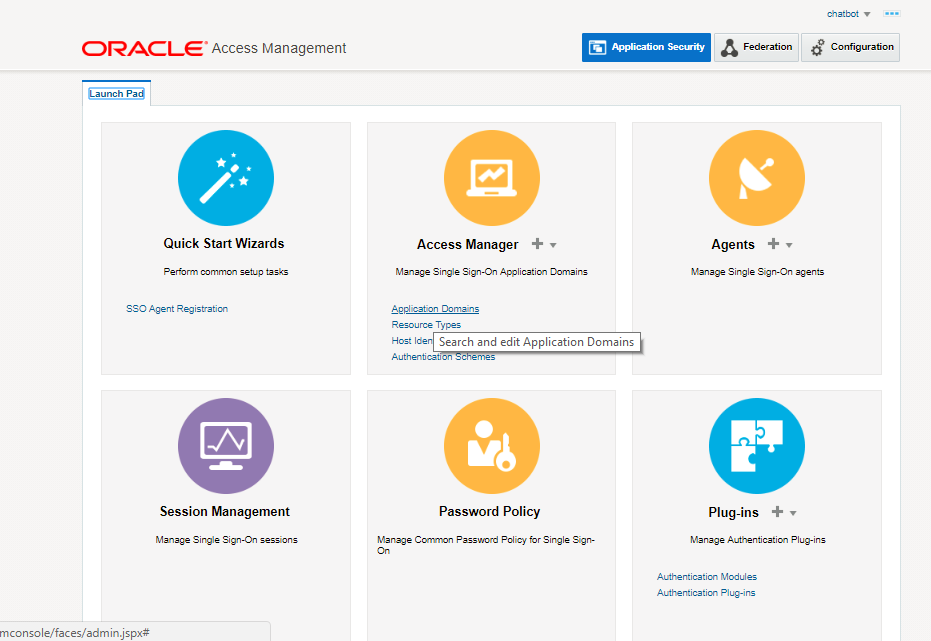The height and width of the screenshot is (641, 931).
Task: Expand the Agents dropdown arrow
Action: 789,245
